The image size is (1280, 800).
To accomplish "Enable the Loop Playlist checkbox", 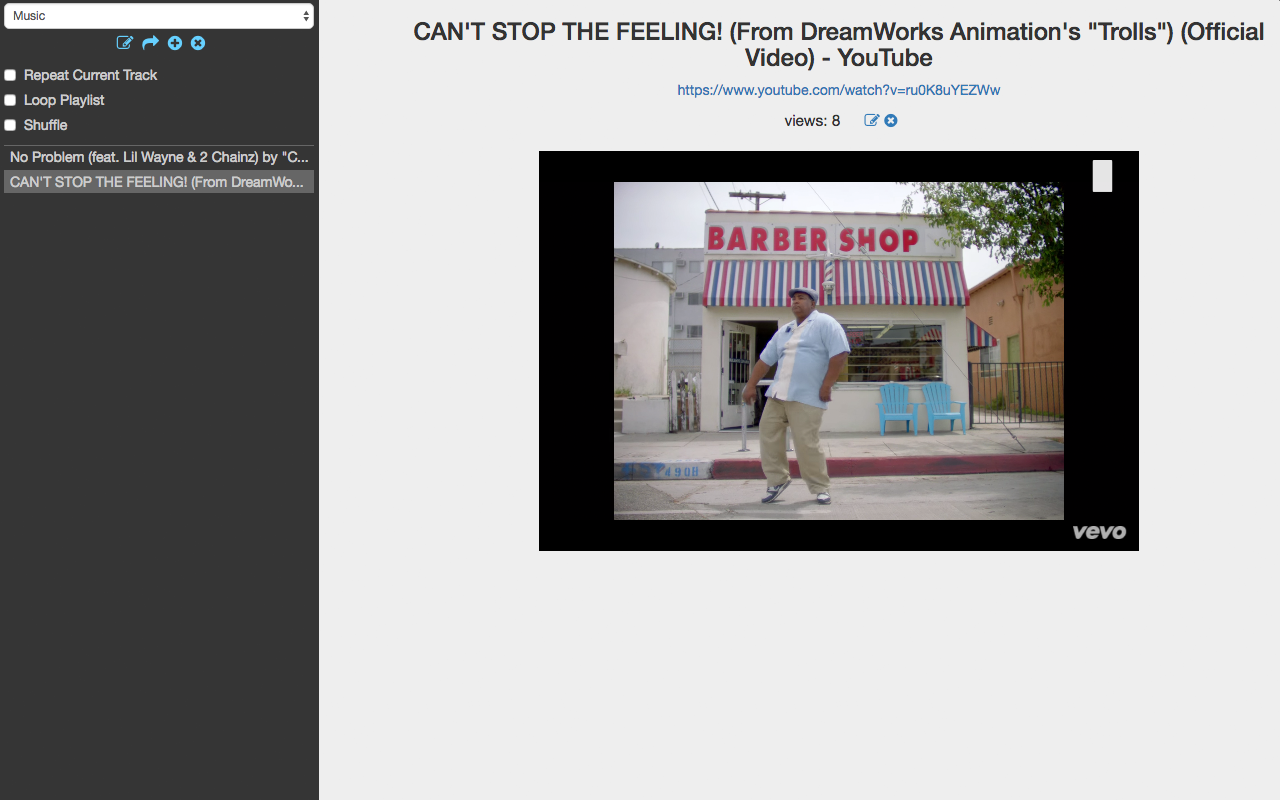I will [x=10, y=100].
